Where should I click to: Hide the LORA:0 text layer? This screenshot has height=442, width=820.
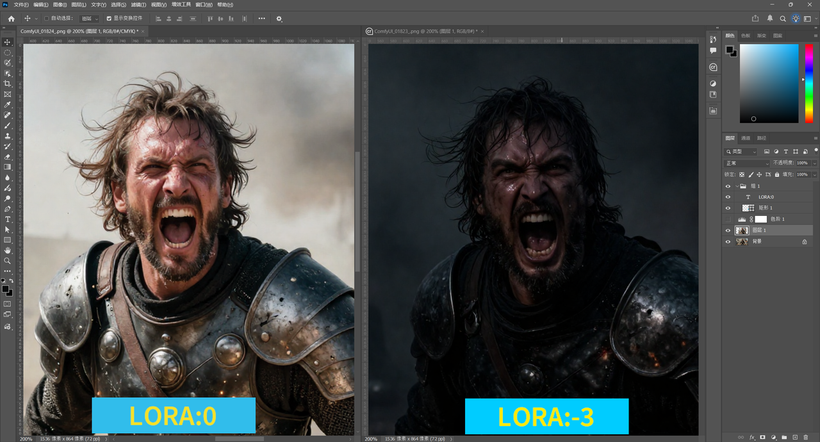(x=728, y=197)
